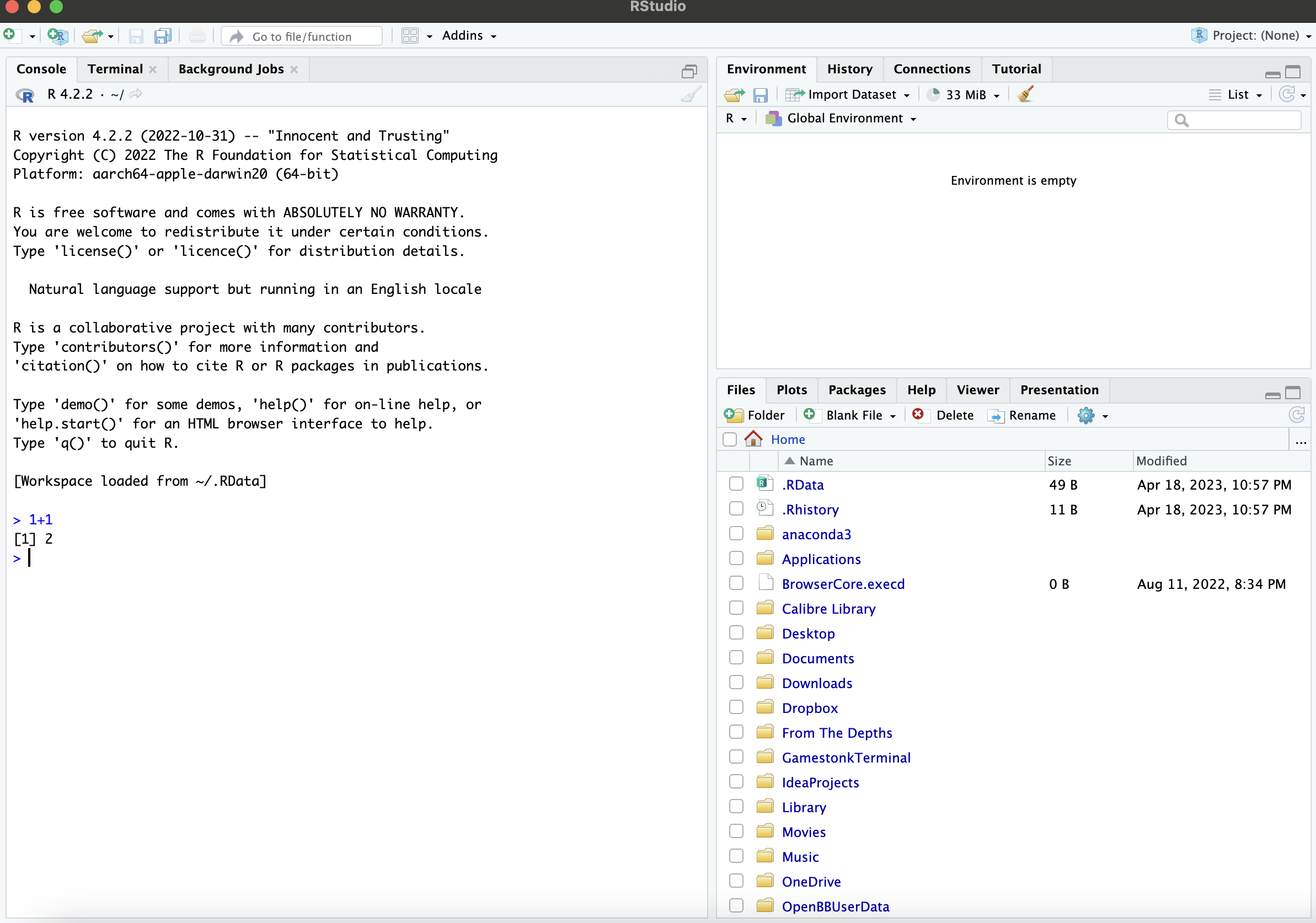Refresh the file listing
This screenshot has height=923, width=1316.
pos(1297,415)
